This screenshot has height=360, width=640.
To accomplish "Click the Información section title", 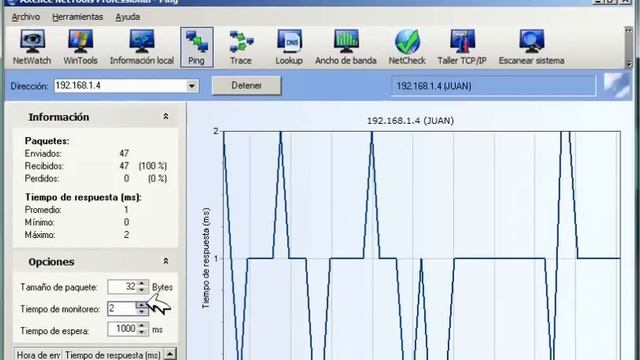I will point(59,117).
